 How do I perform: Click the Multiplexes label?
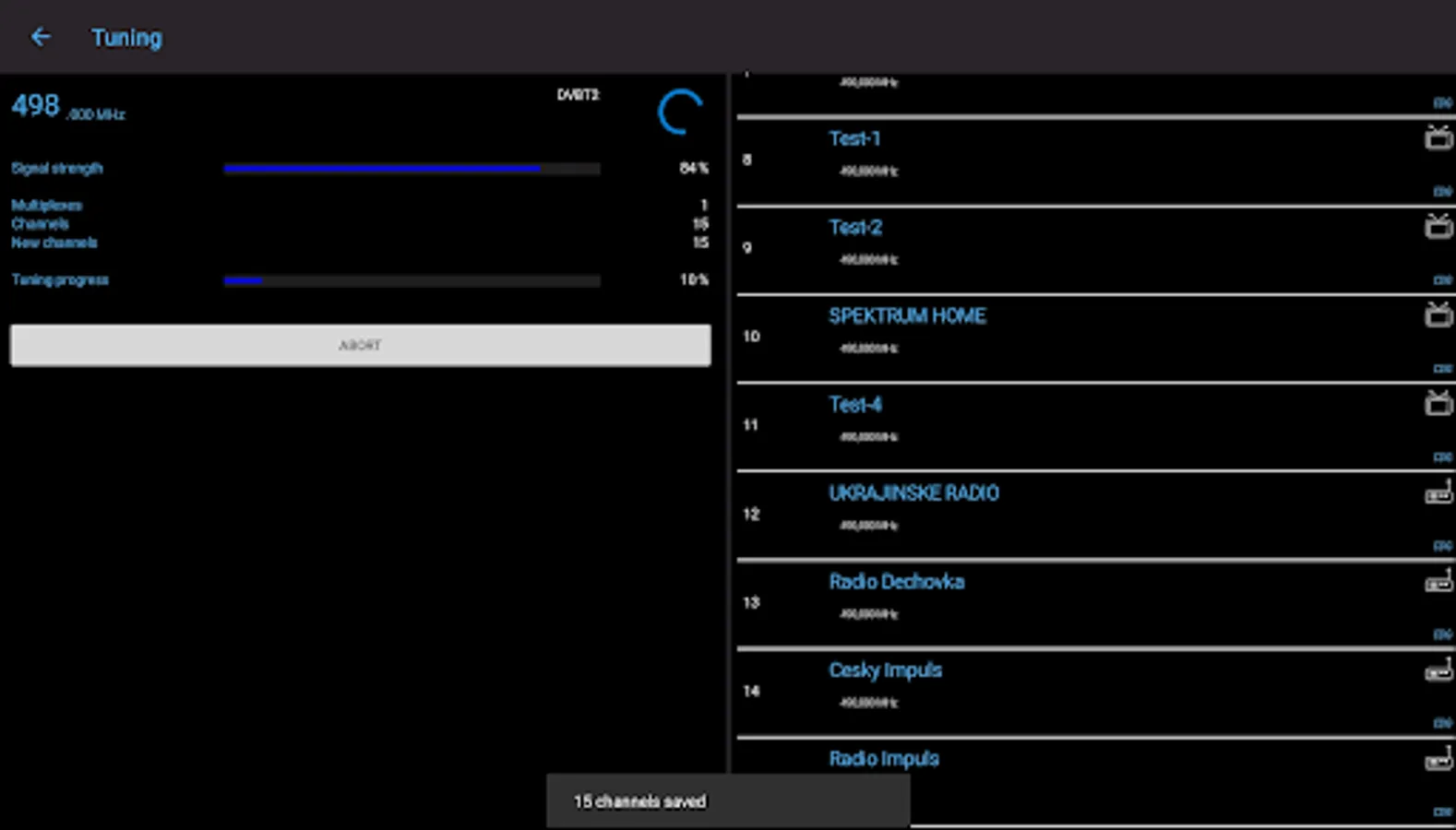[46, 206]
